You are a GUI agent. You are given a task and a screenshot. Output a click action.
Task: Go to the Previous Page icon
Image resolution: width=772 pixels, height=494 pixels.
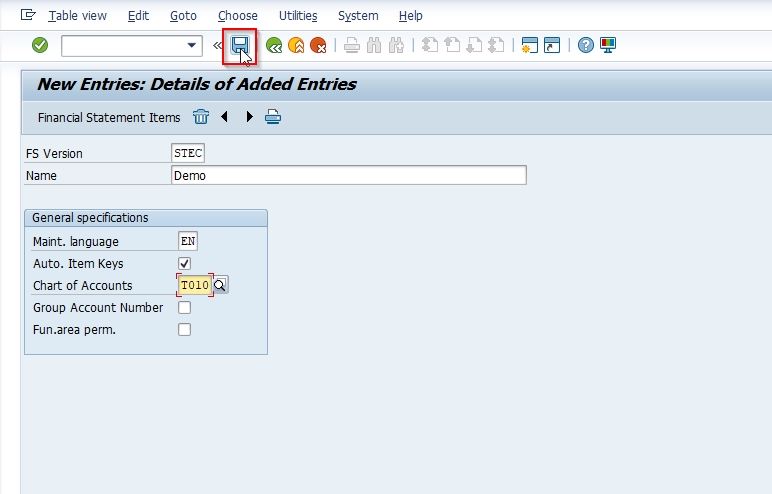pos(452,46)
